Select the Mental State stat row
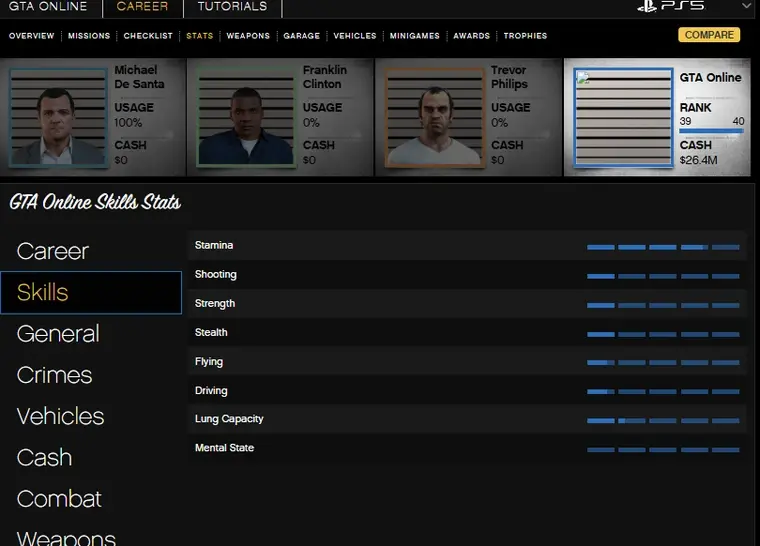Image resolution: width=760 pixels, height=546 pixels. point(466,448)
